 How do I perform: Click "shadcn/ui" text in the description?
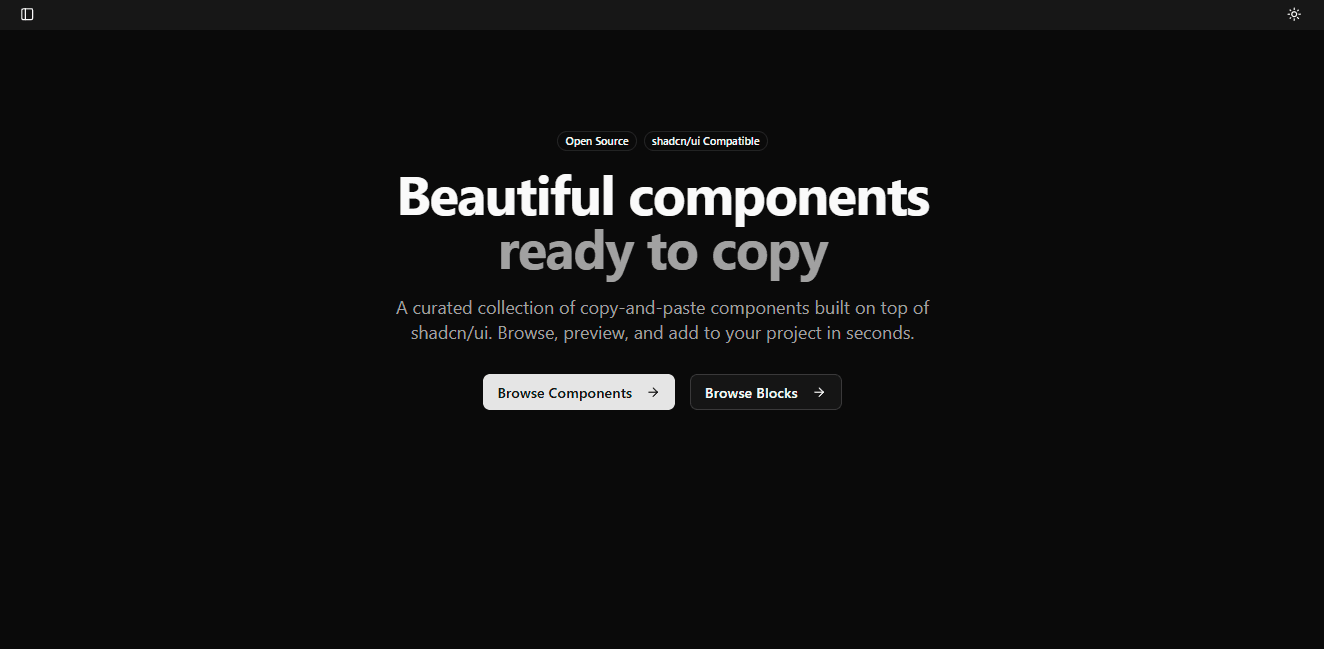coord(450,333)
